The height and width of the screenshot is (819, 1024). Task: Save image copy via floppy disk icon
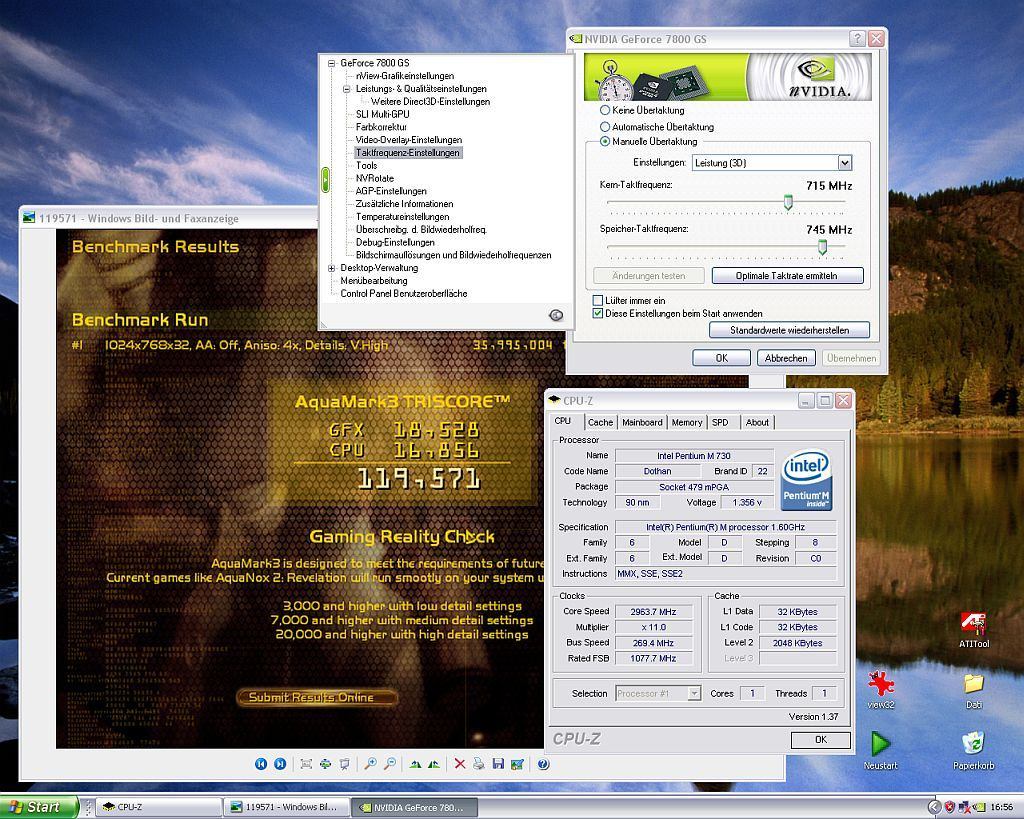(498, 763)
